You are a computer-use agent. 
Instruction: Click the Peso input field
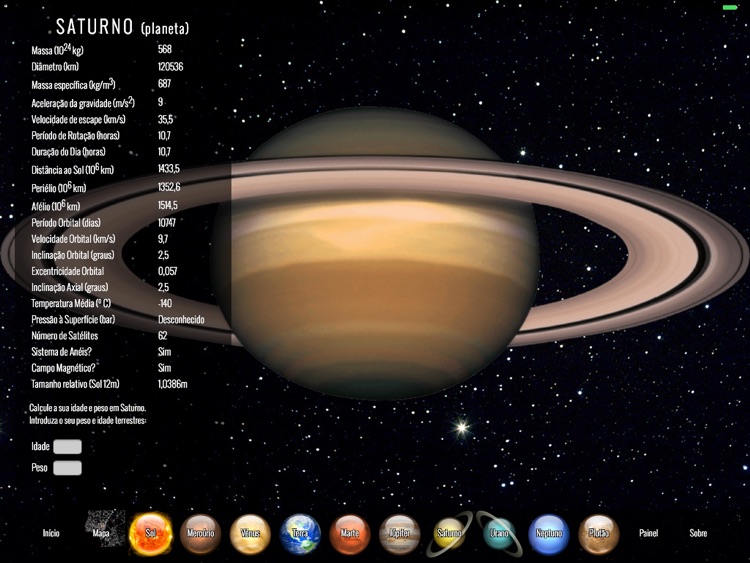67,468
